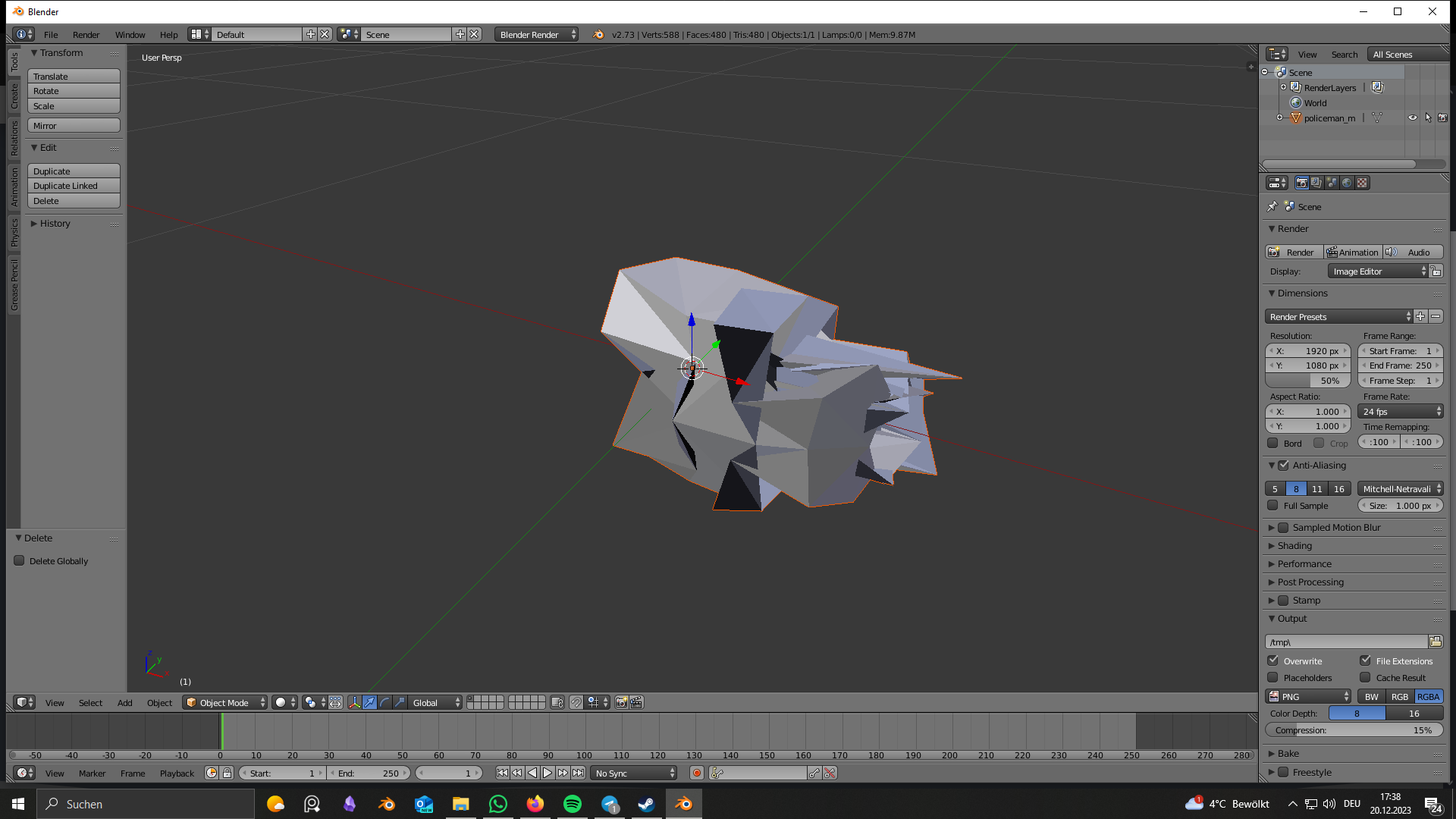Open Spotify from the Windows taskbar

(573, 804)
